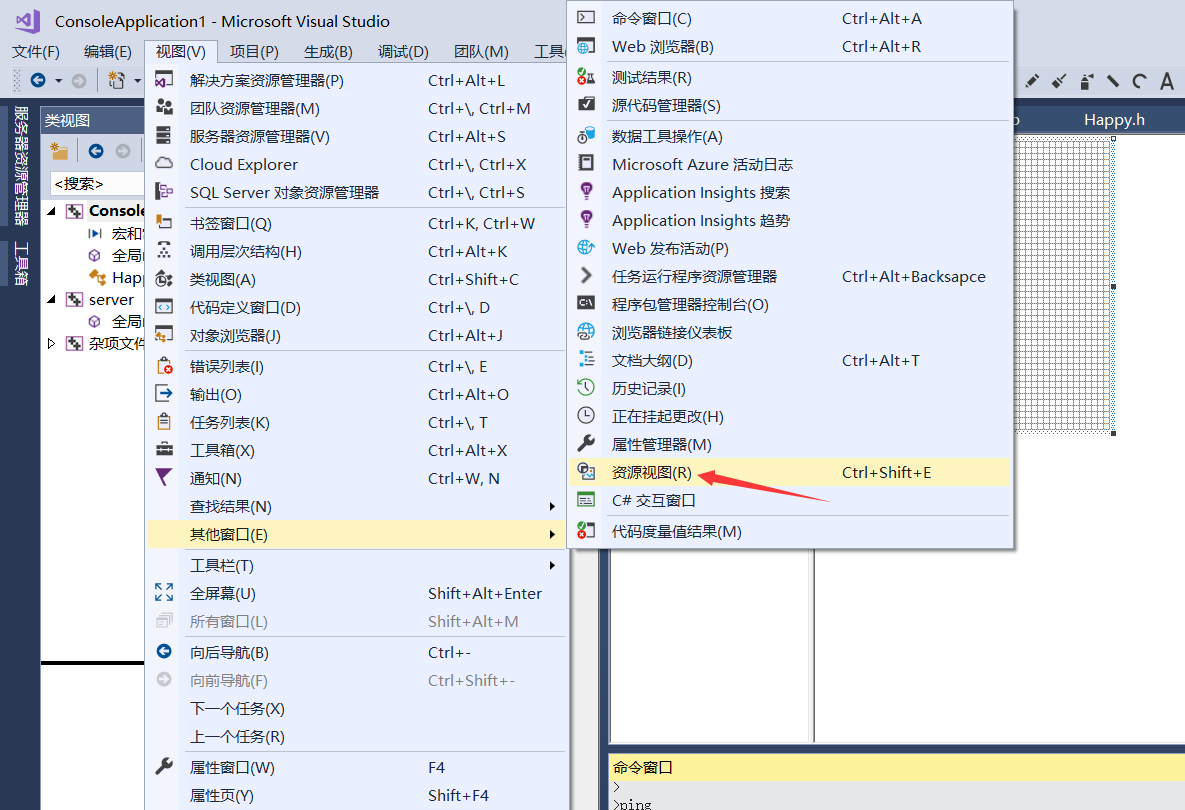Click the Cloud Explorer cloud icon
The image size is (1185, 810).
pyautogui.click(x=164, y=163)
